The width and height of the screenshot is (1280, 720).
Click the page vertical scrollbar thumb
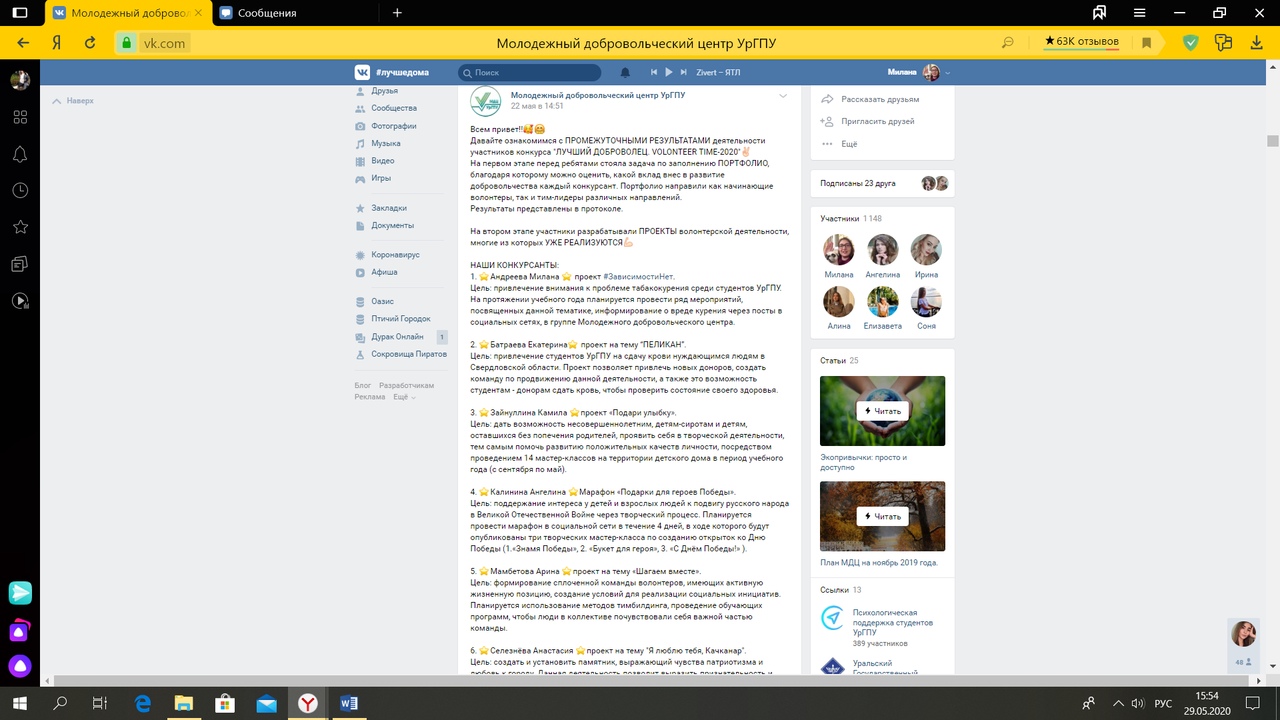[1272, 141]
